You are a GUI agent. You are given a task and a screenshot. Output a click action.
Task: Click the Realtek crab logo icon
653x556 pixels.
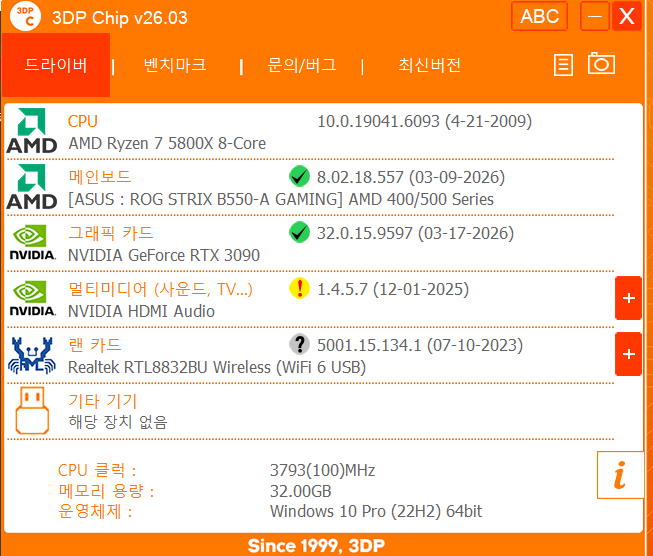coord(32,355)
